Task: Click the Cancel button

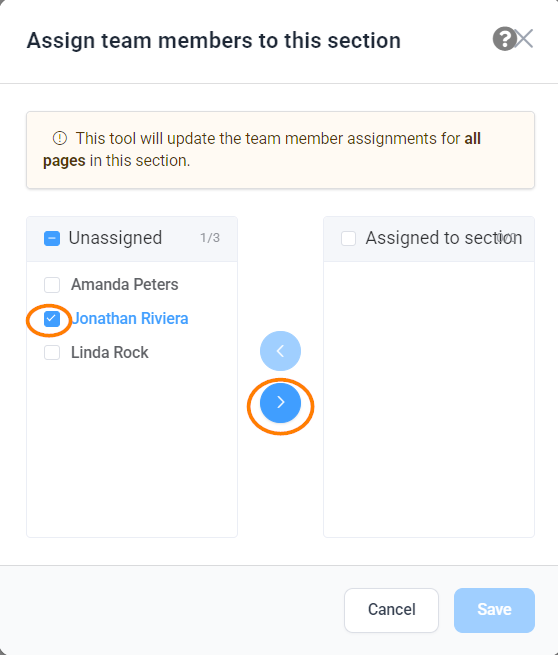Action: 391,610
